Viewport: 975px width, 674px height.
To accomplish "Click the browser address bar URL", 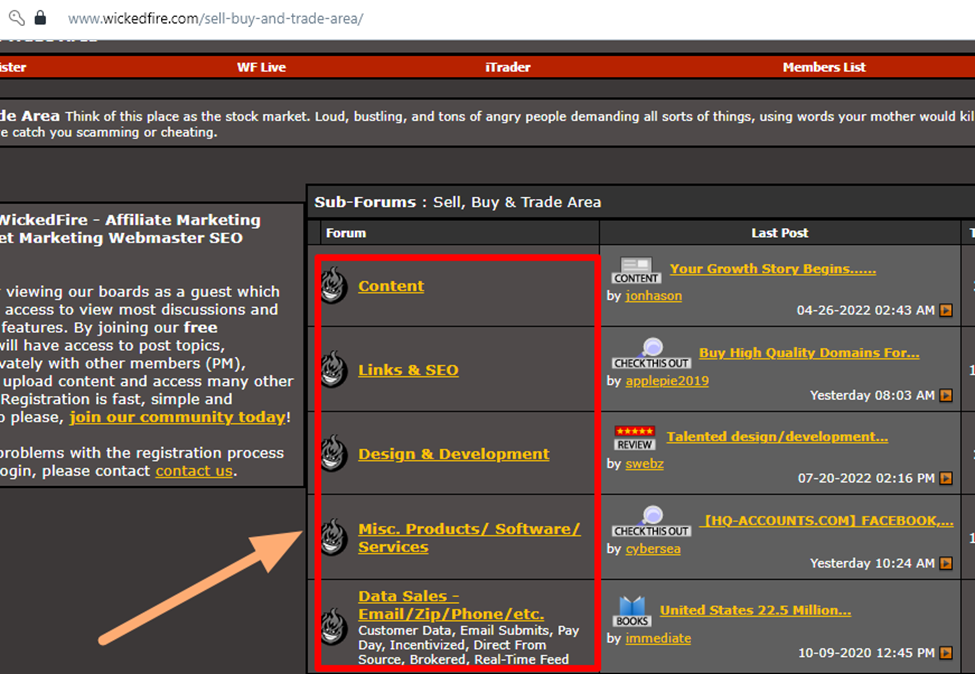I will click(x=215, y=18).
